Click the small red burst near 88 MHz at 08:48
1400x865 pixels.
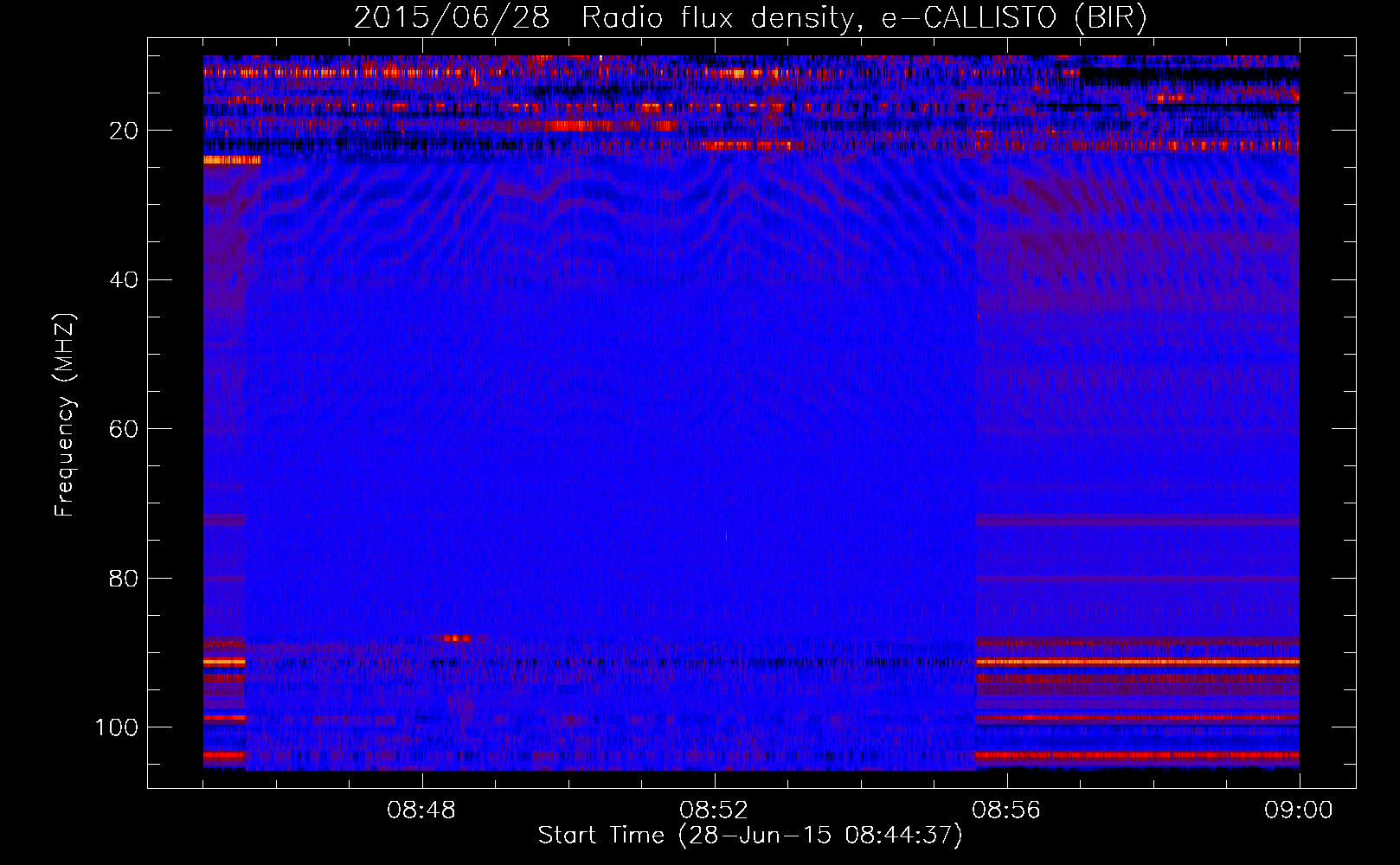coord(457,638)
